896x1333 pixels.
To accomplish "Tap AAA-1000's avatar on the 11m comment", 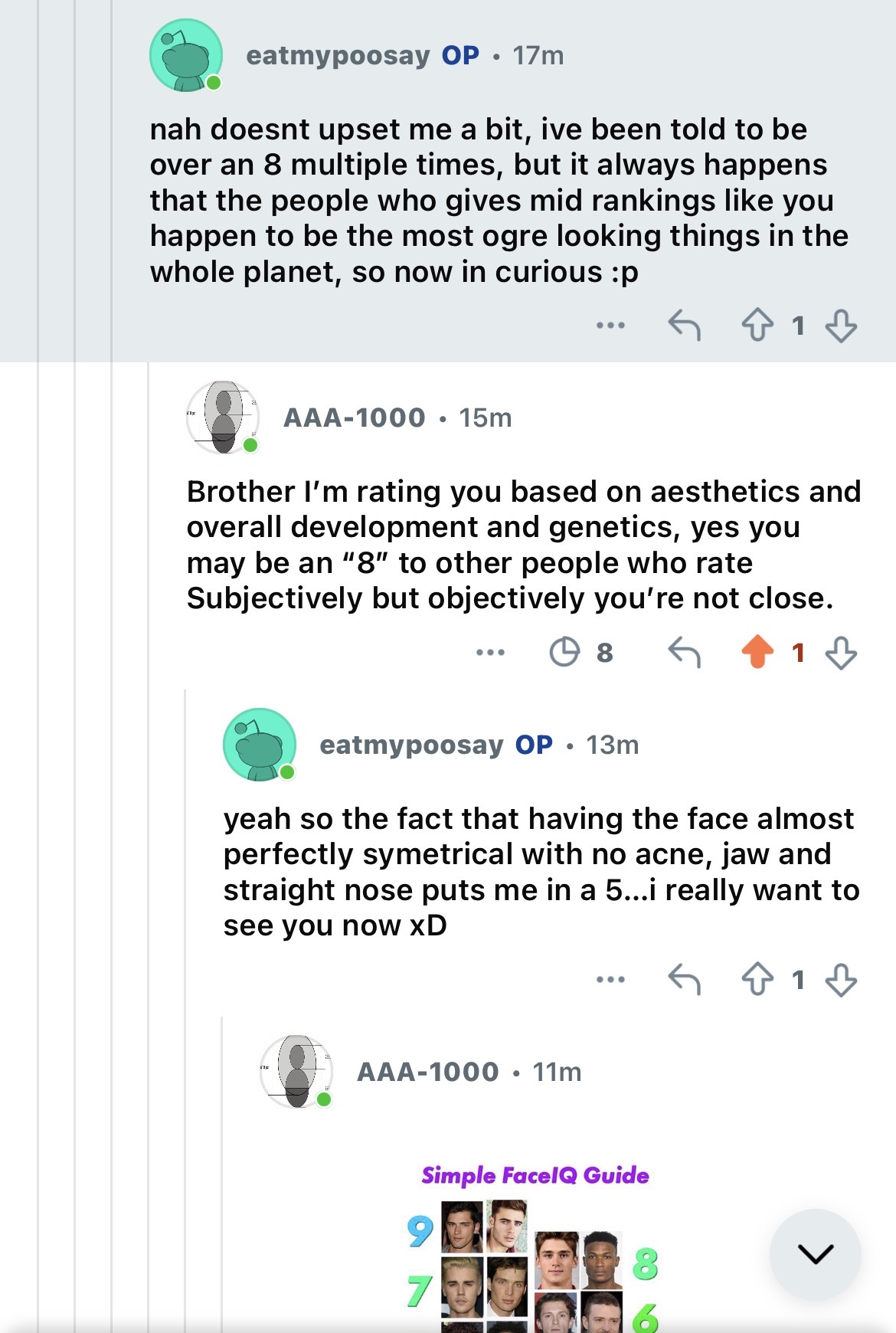I will (296, 1072).
